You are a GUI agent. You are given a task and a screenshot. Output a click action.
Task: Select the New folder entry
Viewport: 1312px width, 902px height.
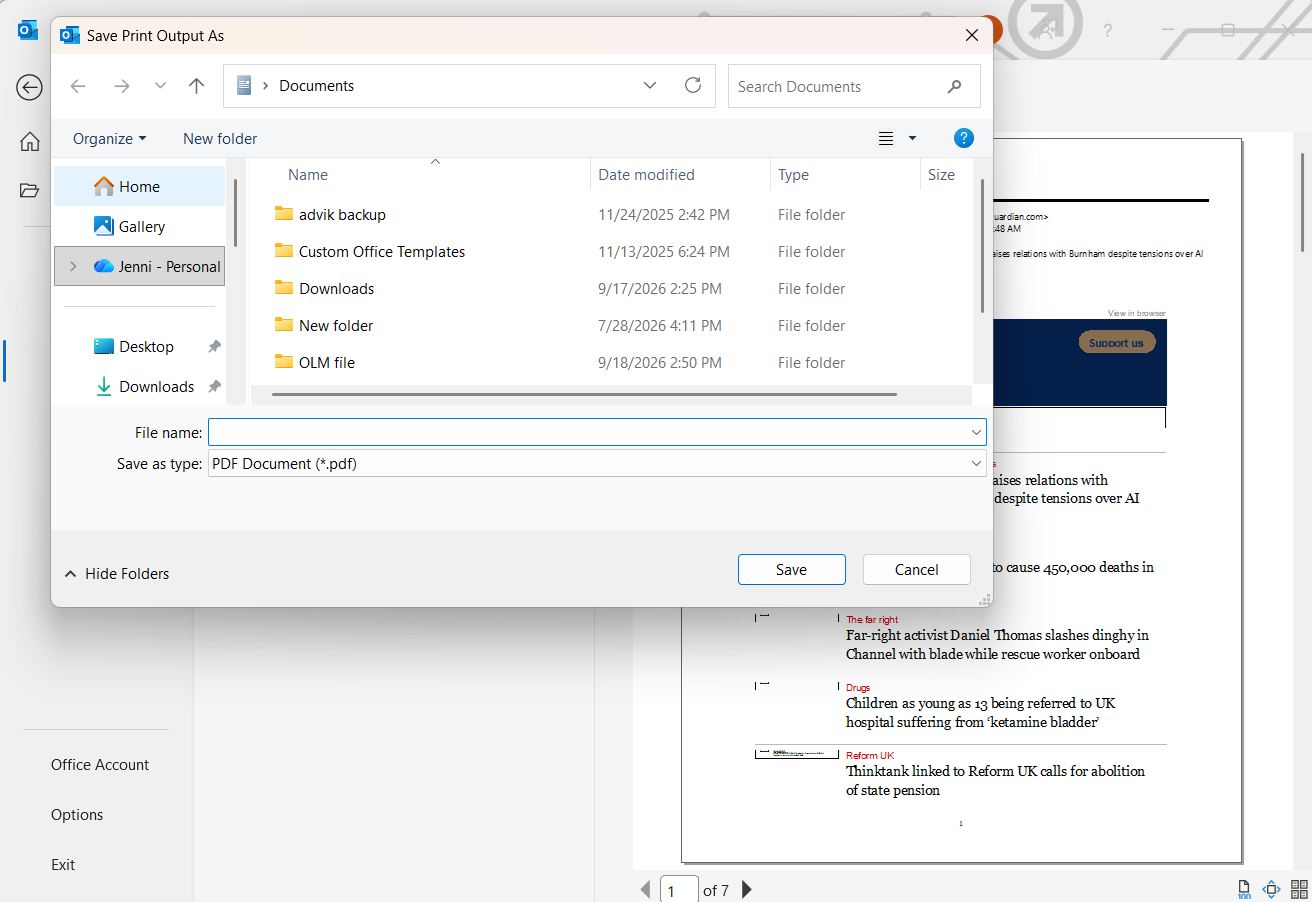(336, 326)
